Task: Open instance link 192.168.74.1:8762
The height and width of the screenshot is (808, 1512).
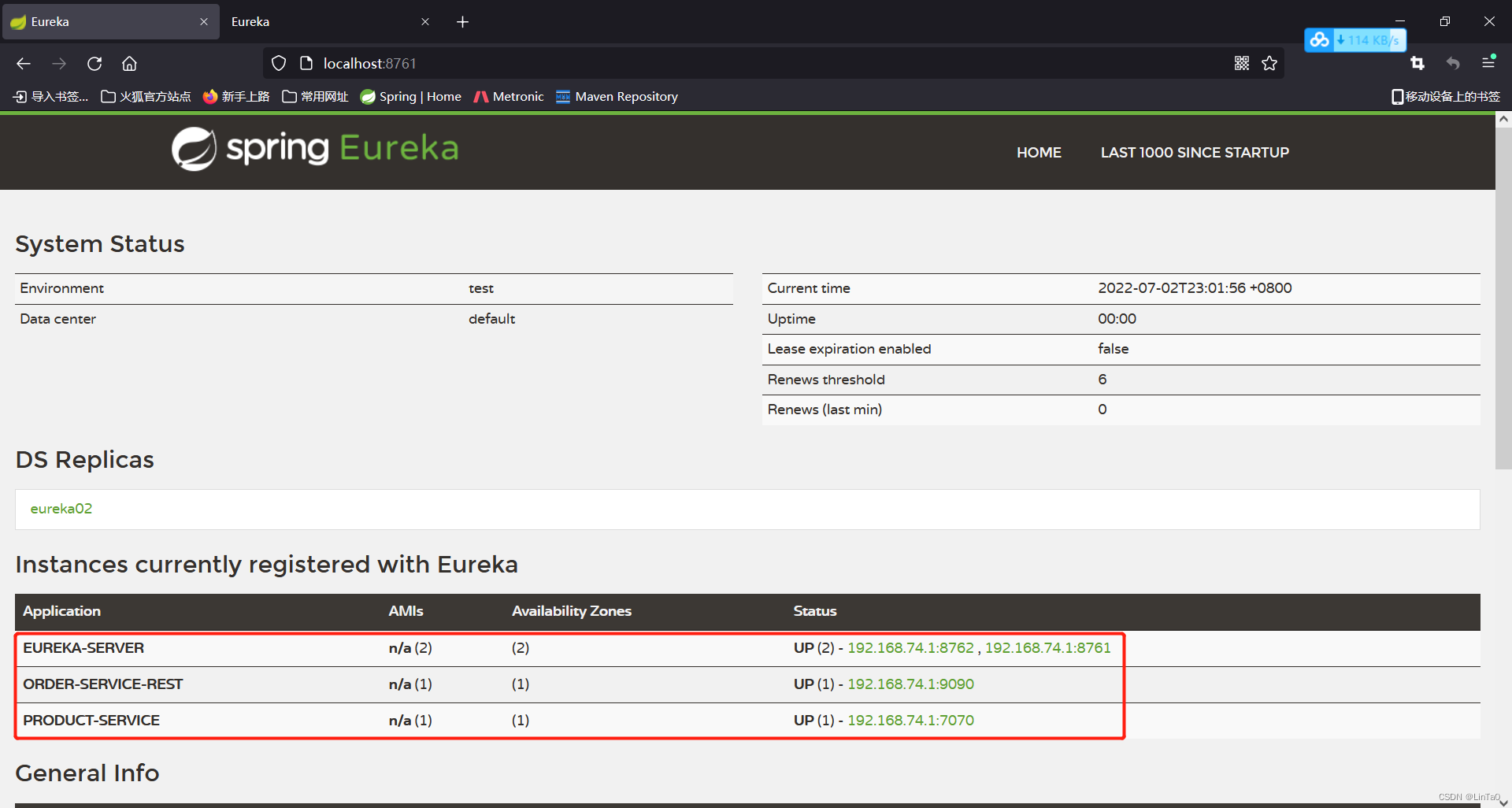Action: tap(910, 648)
